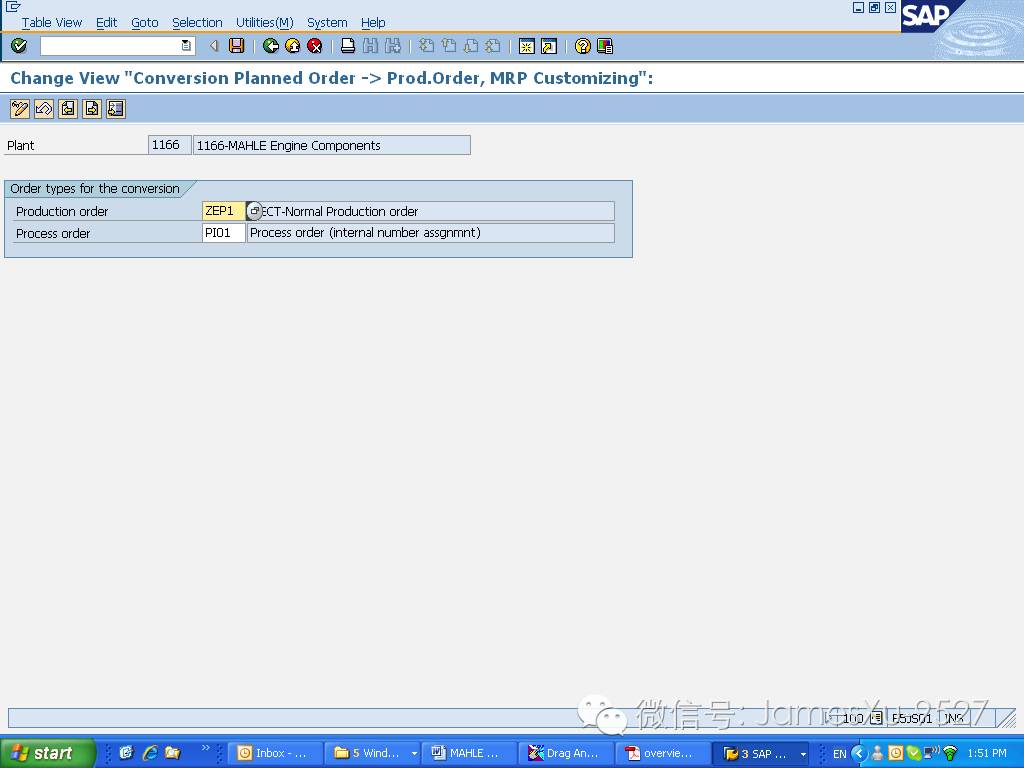The height and width of the screenshot is (768, 1024).
Task: Expand the 3 SAP taskbar group
Action: 761,753
